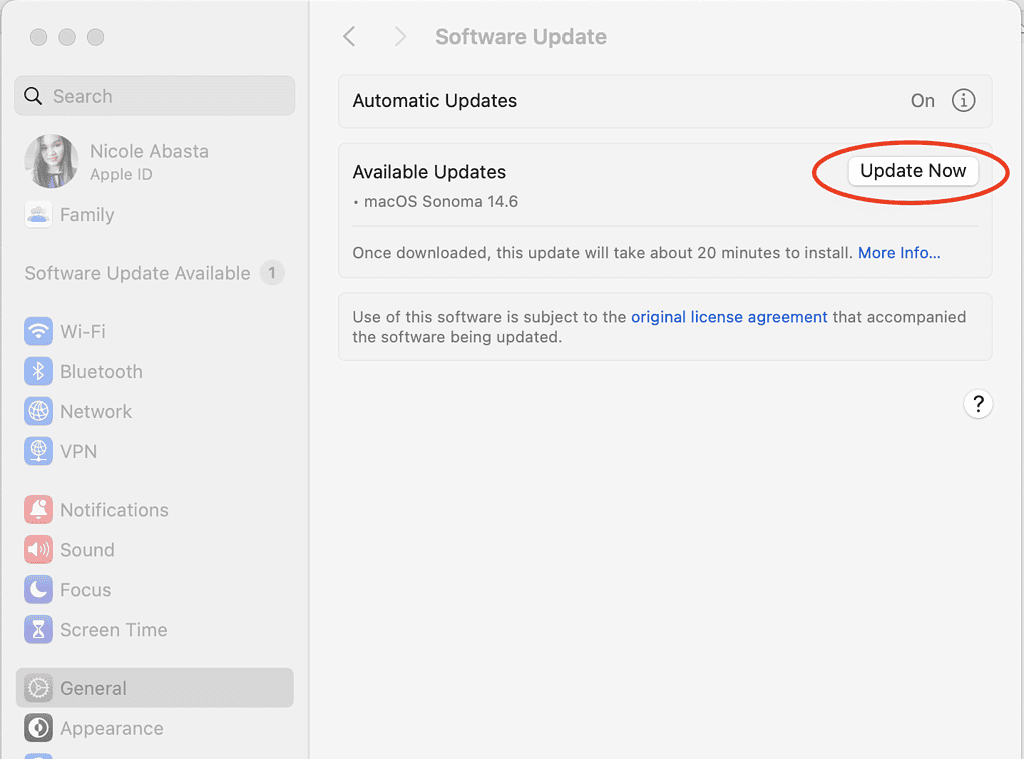Open Sound settings speaker icon
The height and width of the screenshot is (759, 1024).
(38, 550)
